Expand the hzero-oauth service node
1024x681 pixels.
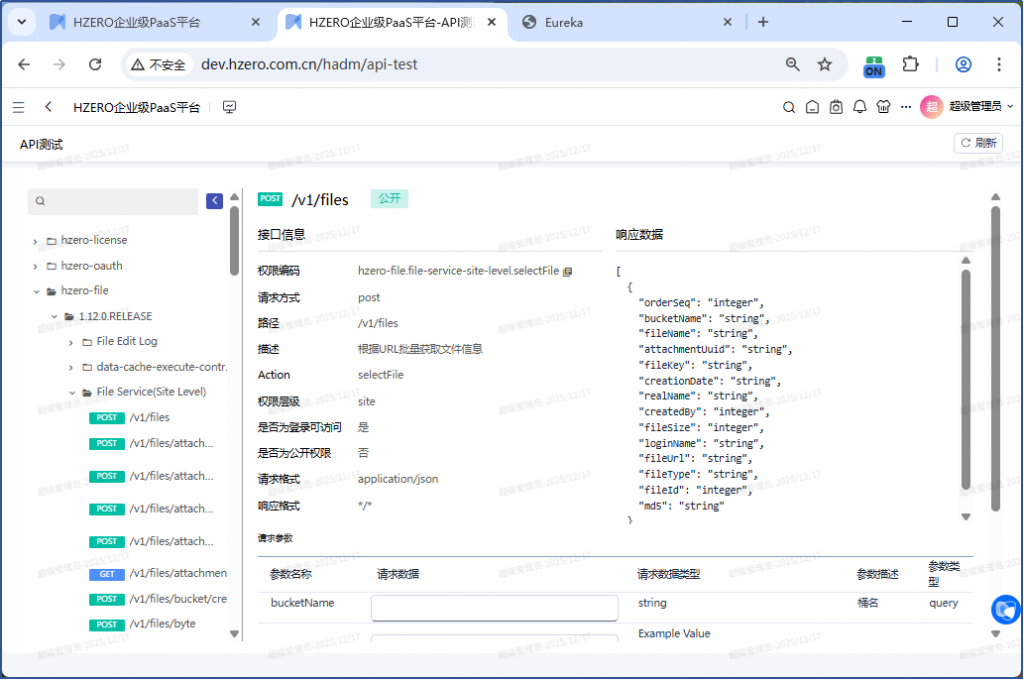pyautogui.click(x=36, y=267)
